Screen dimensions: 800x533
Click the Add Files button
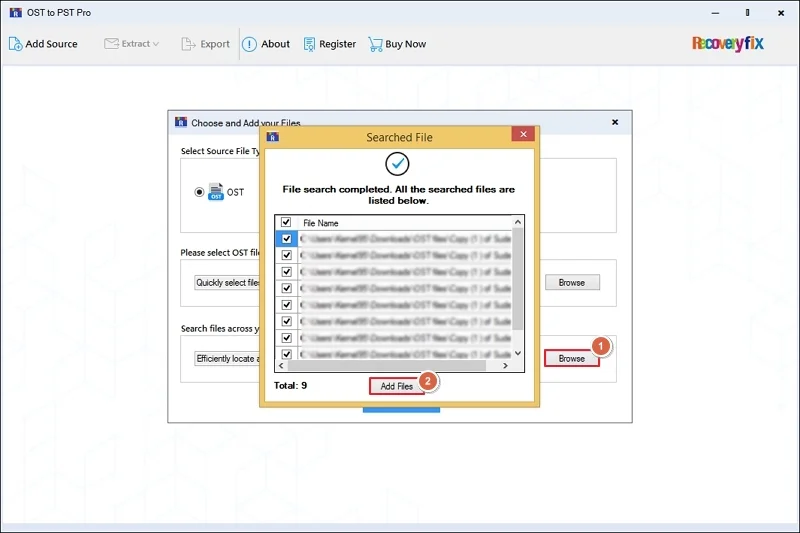point(396,386)
